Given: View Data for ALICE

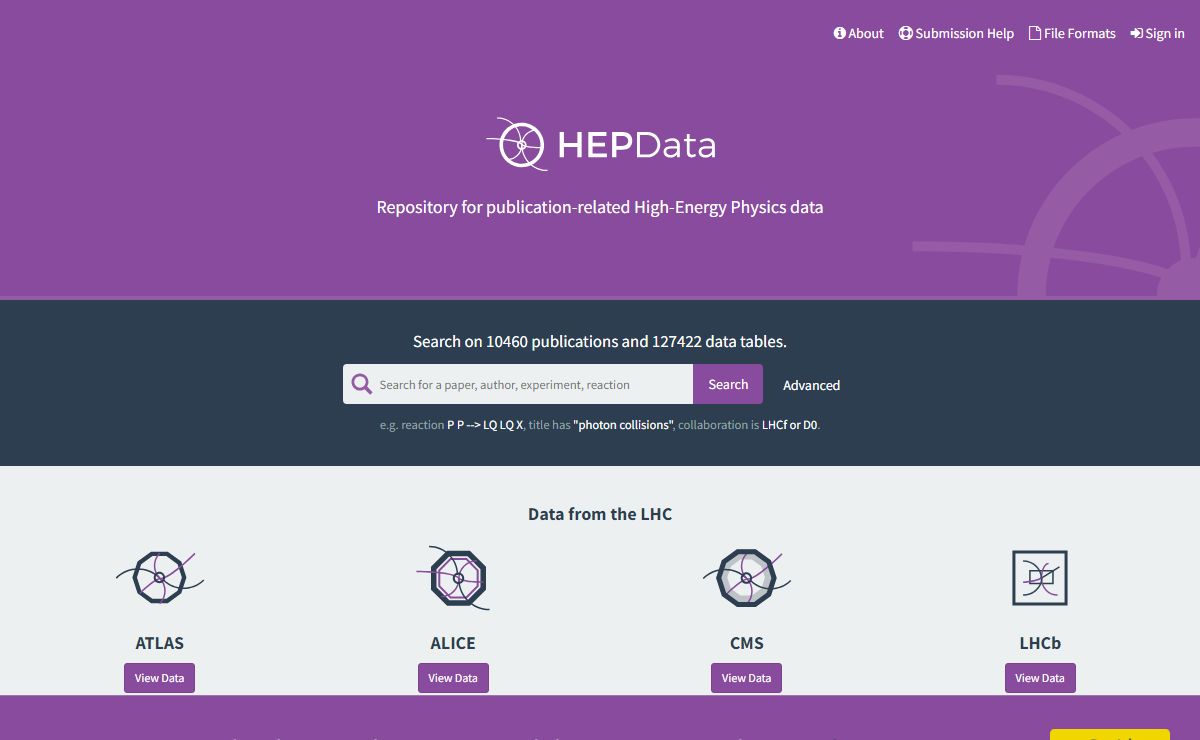Looking at the screenshot, I should [453, 678].
